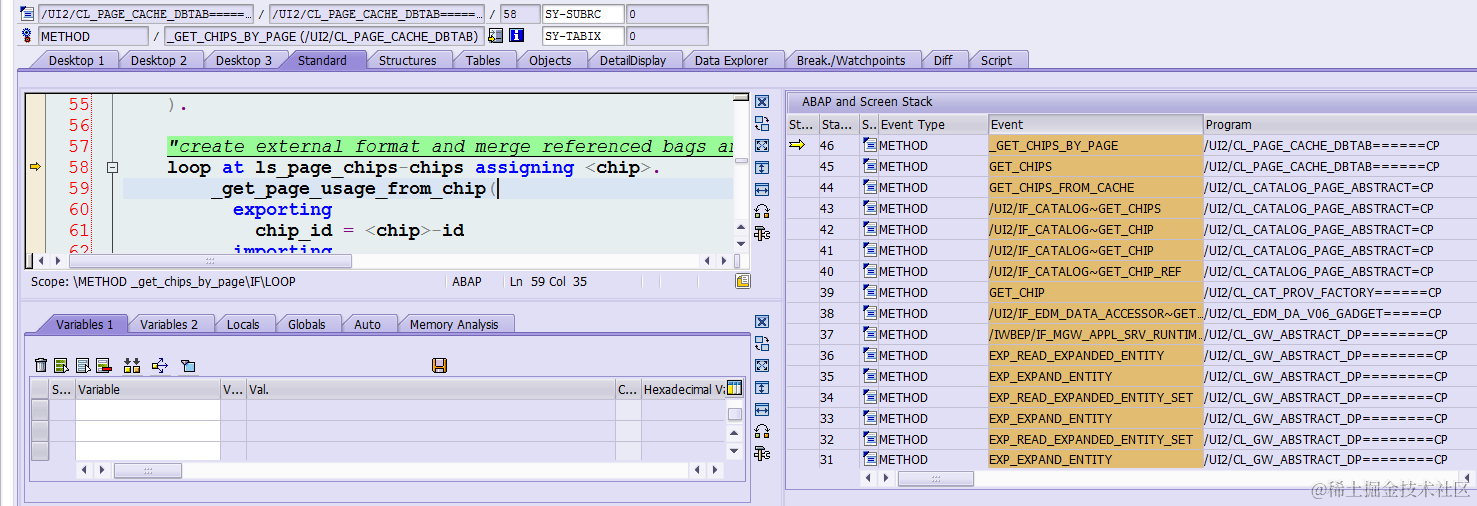Screen dimensions: 1477x506
Task: Click the Program column header in stack
Action: 1338,125
